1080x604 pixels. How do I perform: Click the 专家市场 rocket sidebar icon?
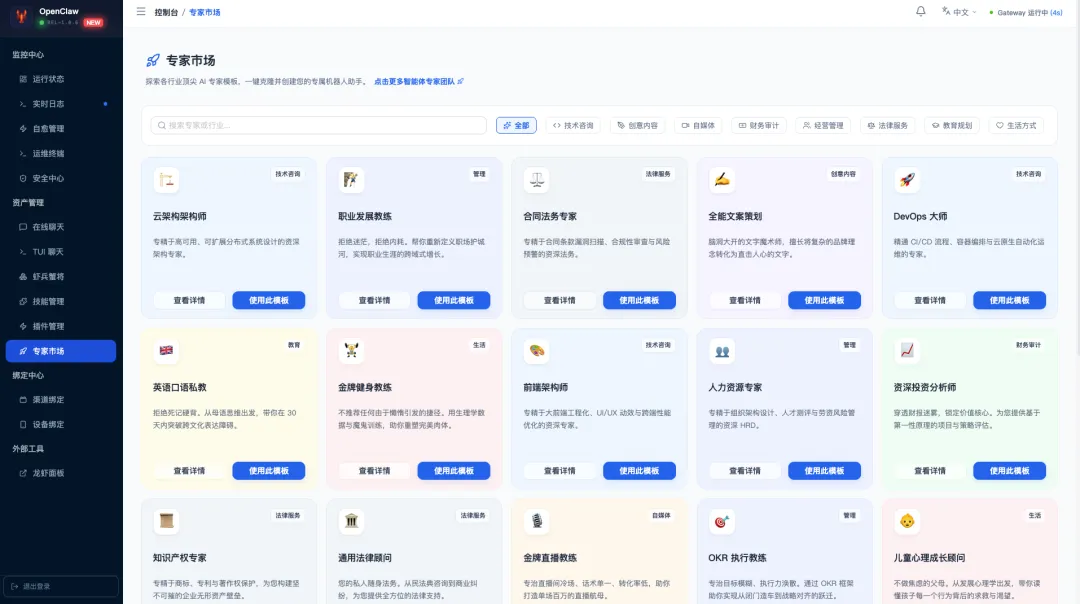click(x=23, y=351)
